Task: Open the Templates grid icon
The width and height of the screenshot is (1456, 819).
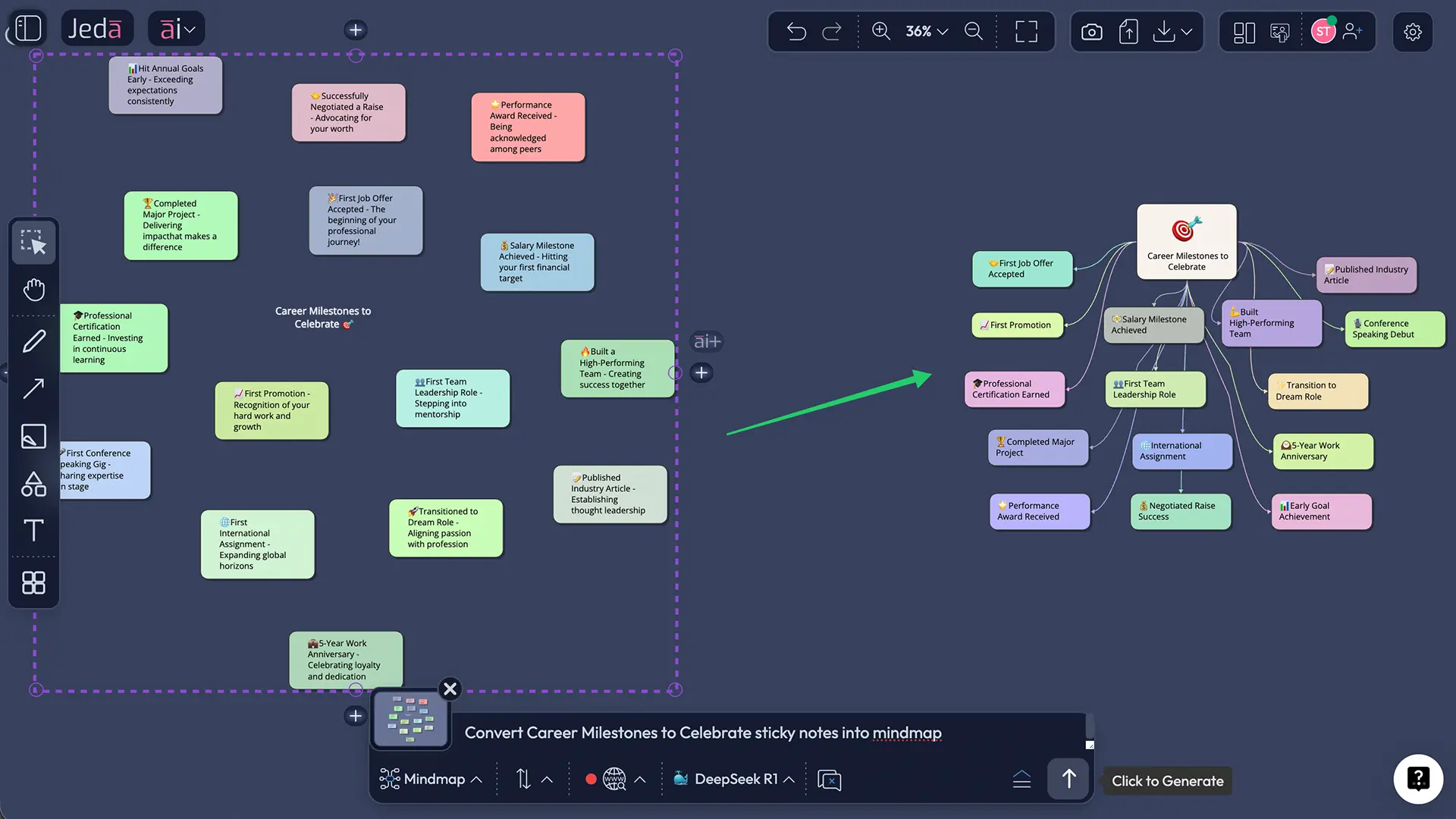Action: point(33,582)
